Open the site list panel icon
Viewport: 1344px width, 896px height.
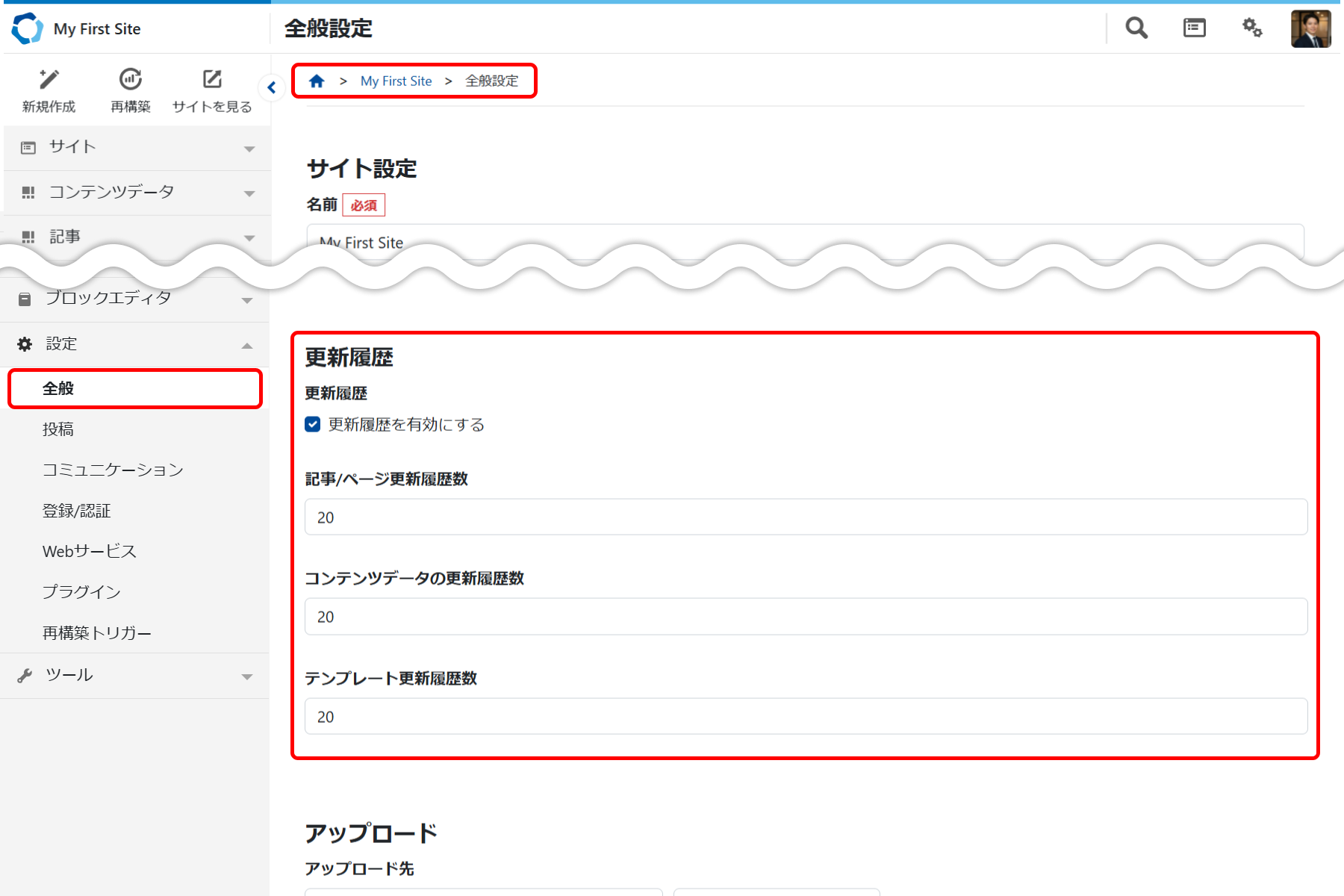pos(1194,28)
